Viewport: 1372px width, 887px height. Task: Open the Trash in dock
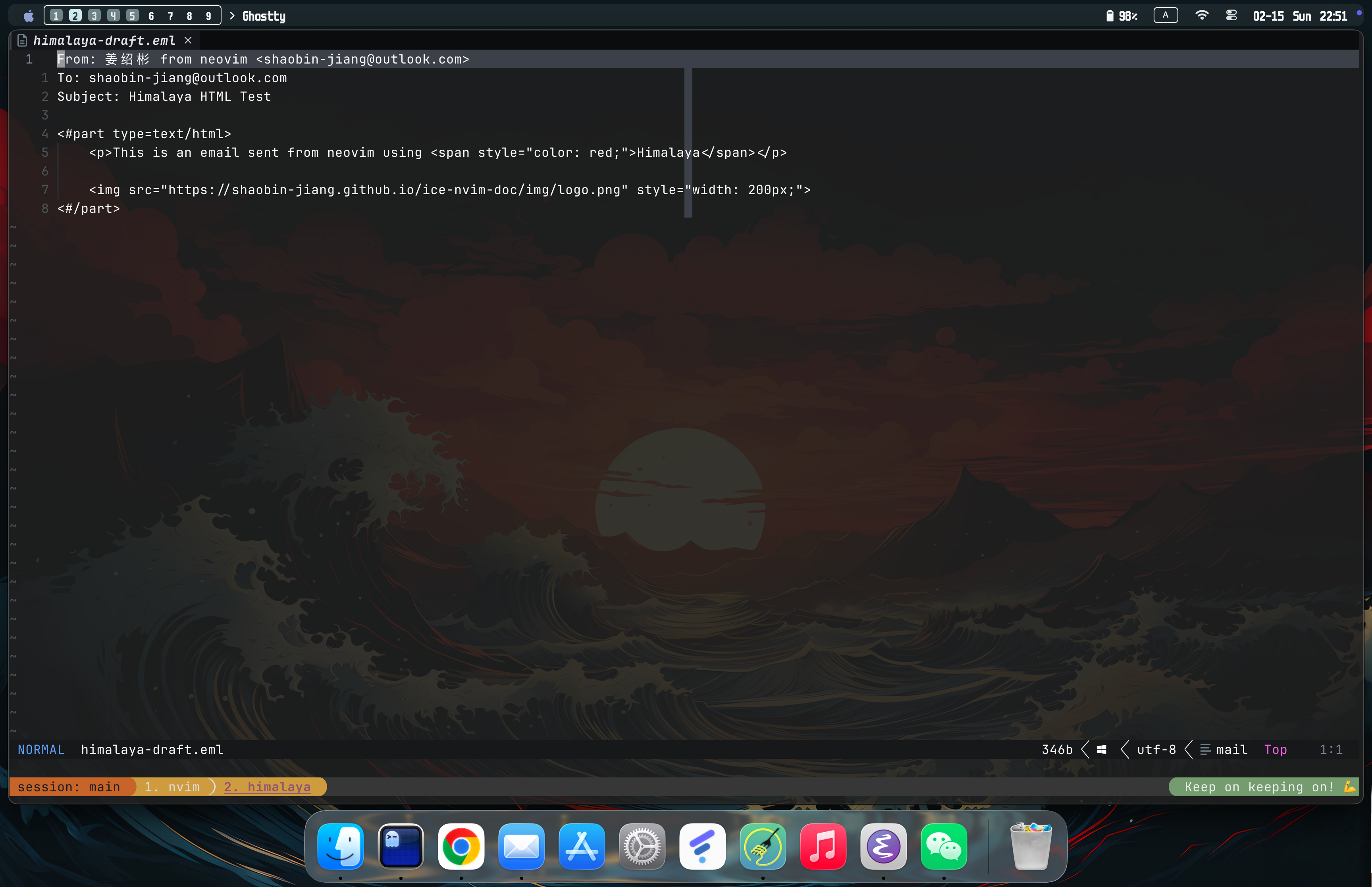click(x=1031, y=846)
